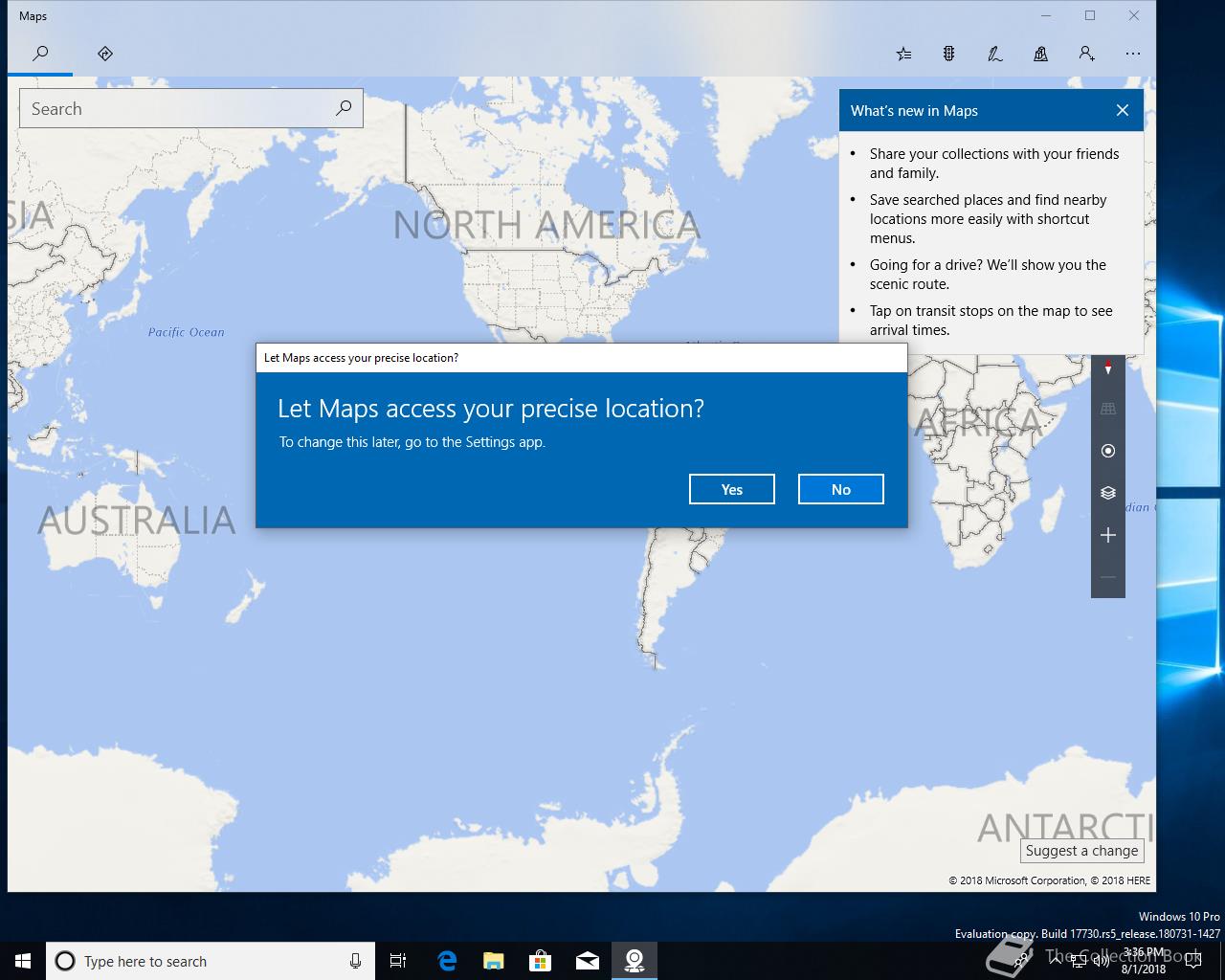Viewport: 1225px width, 980px height.
Task: Open Saved places star icon
Action: click(x=903, y=54)
